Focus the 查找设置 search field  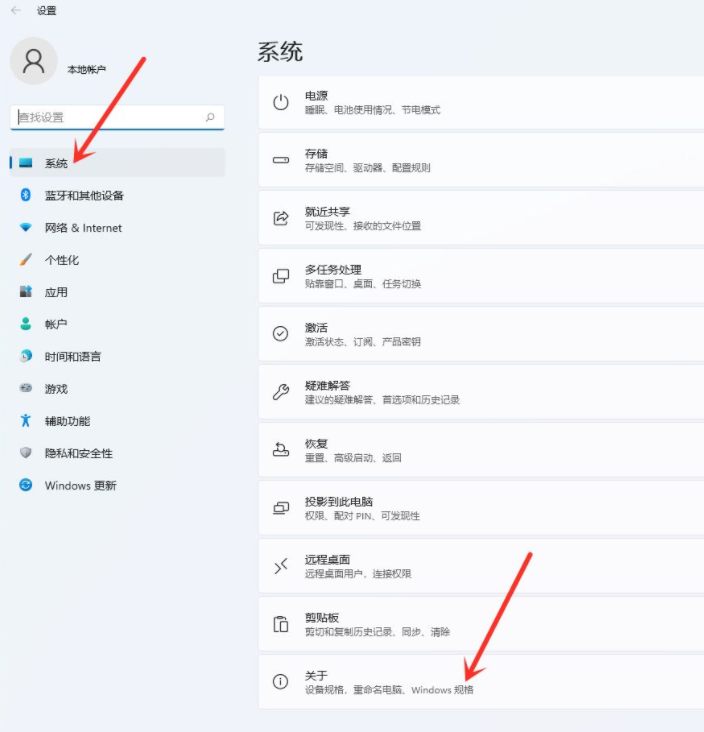(117, 117)
